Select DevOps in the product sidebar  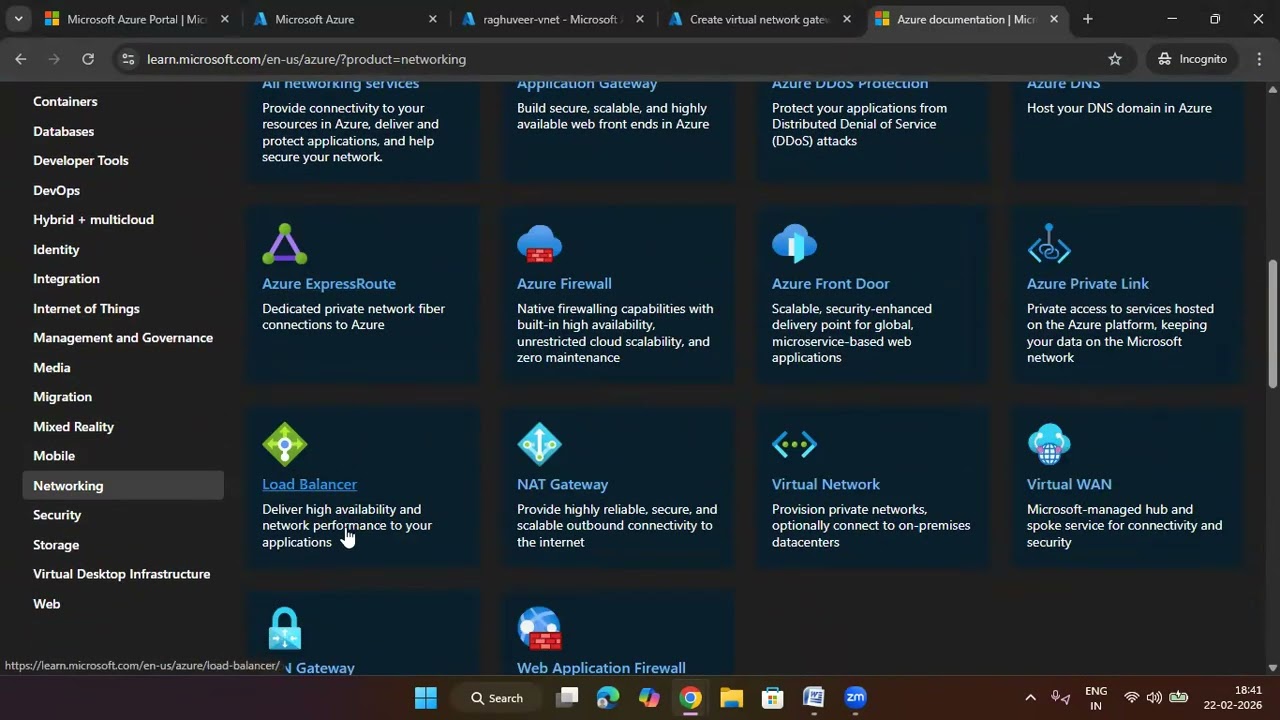[56, 190]
